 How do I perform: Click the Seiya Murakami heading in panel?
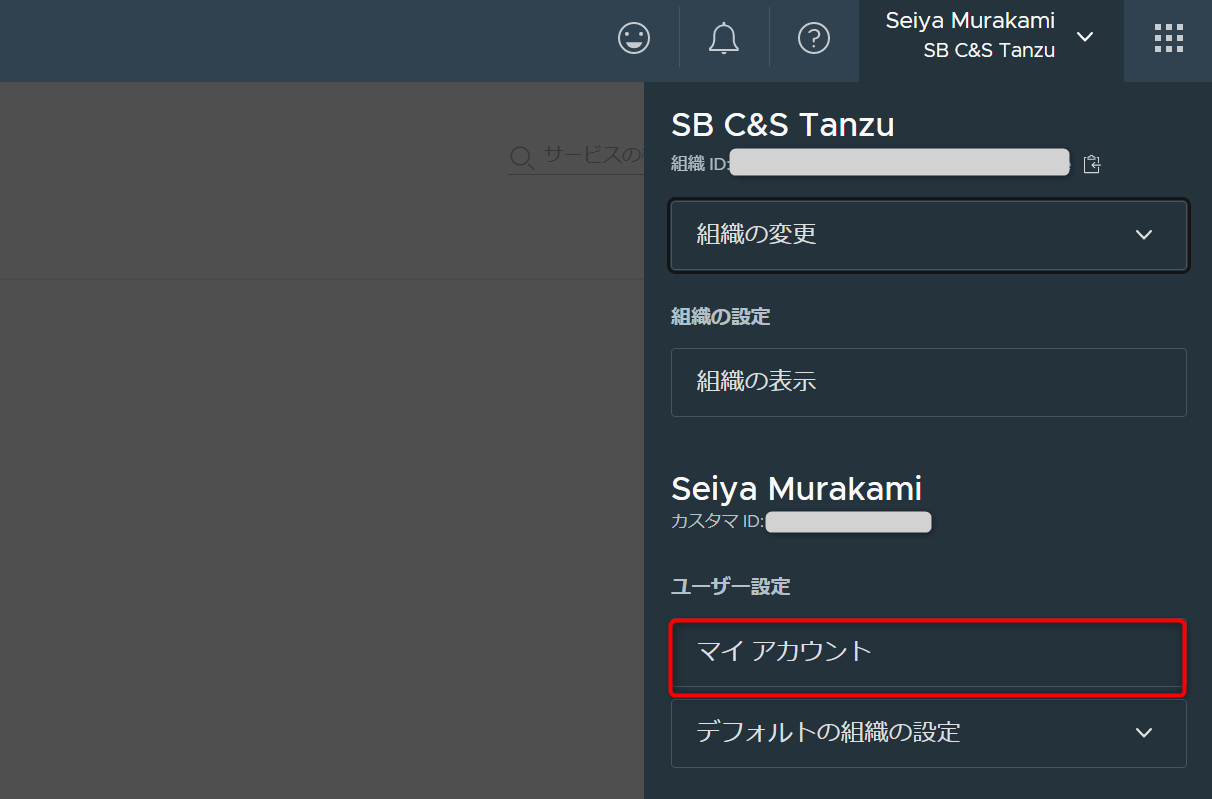click(x=796, y=489)
